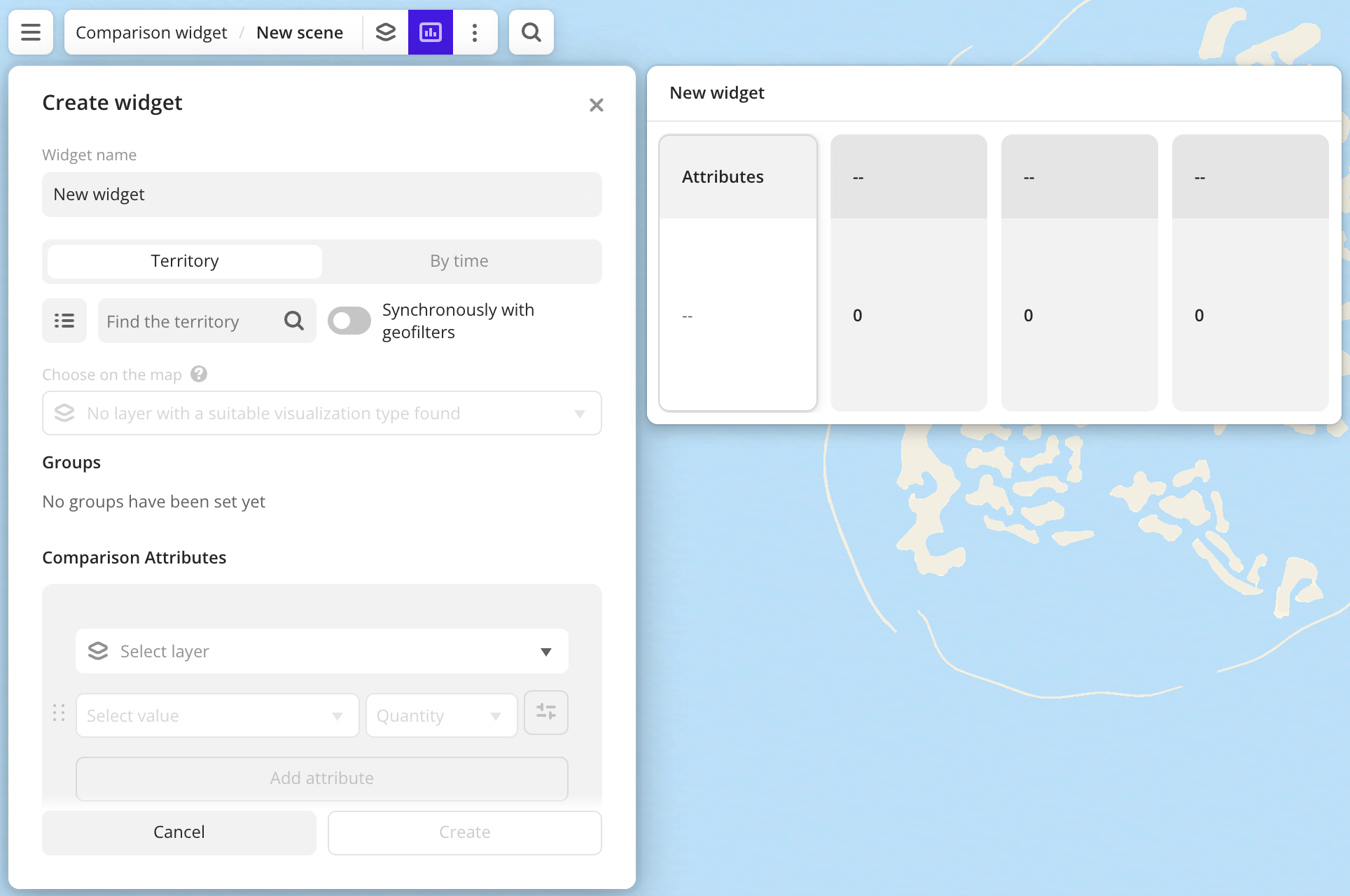
Task: Expand the Select layer dropdown
Action: [x=322, y=651]
